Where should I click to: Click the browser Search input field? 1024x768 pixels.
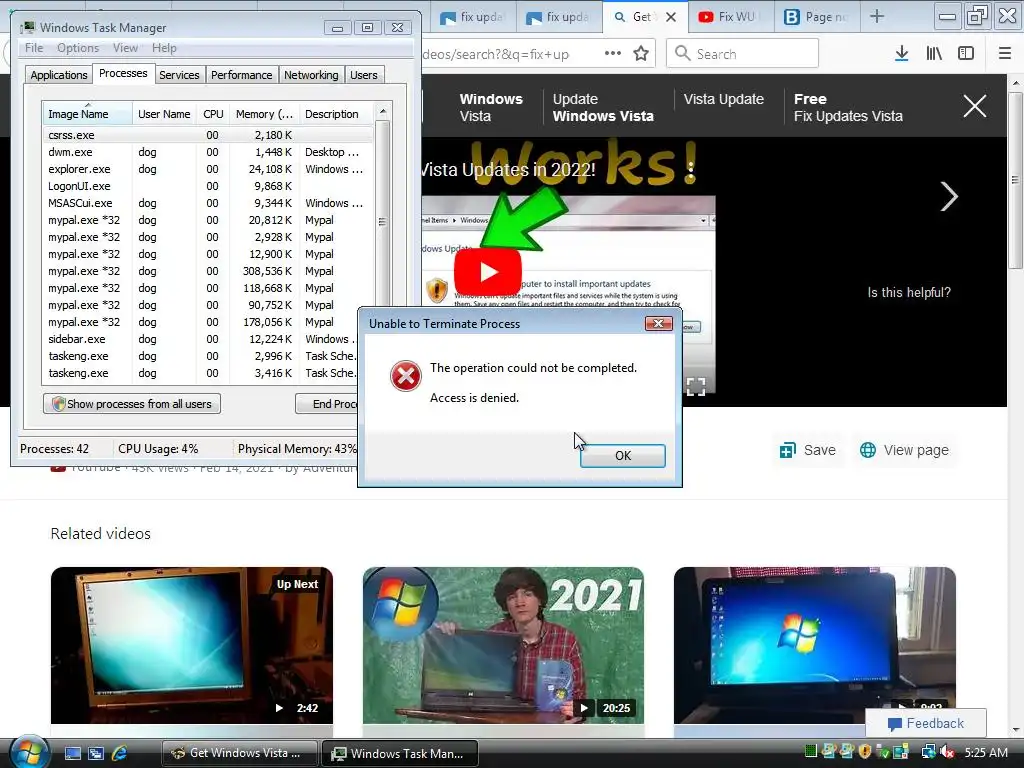pyautogui.click(x=742, y=54)
